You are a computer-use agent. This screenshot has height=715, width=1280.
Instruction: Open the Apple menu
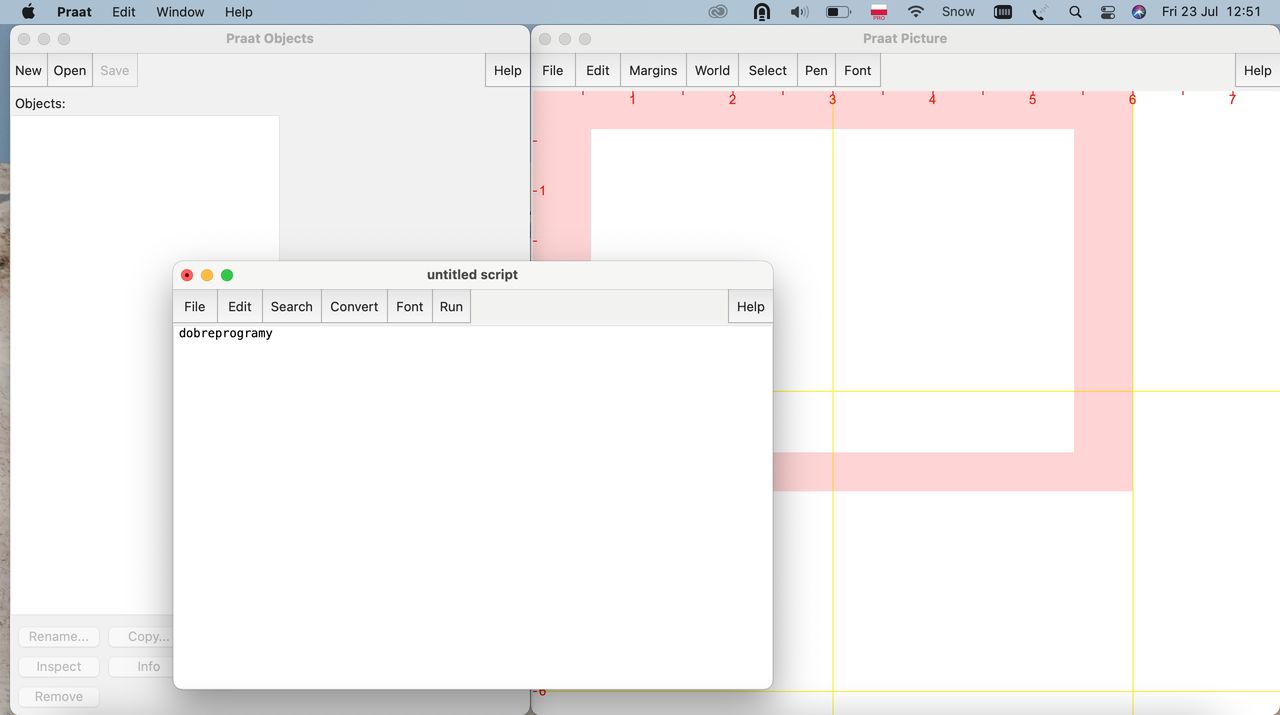28,12
